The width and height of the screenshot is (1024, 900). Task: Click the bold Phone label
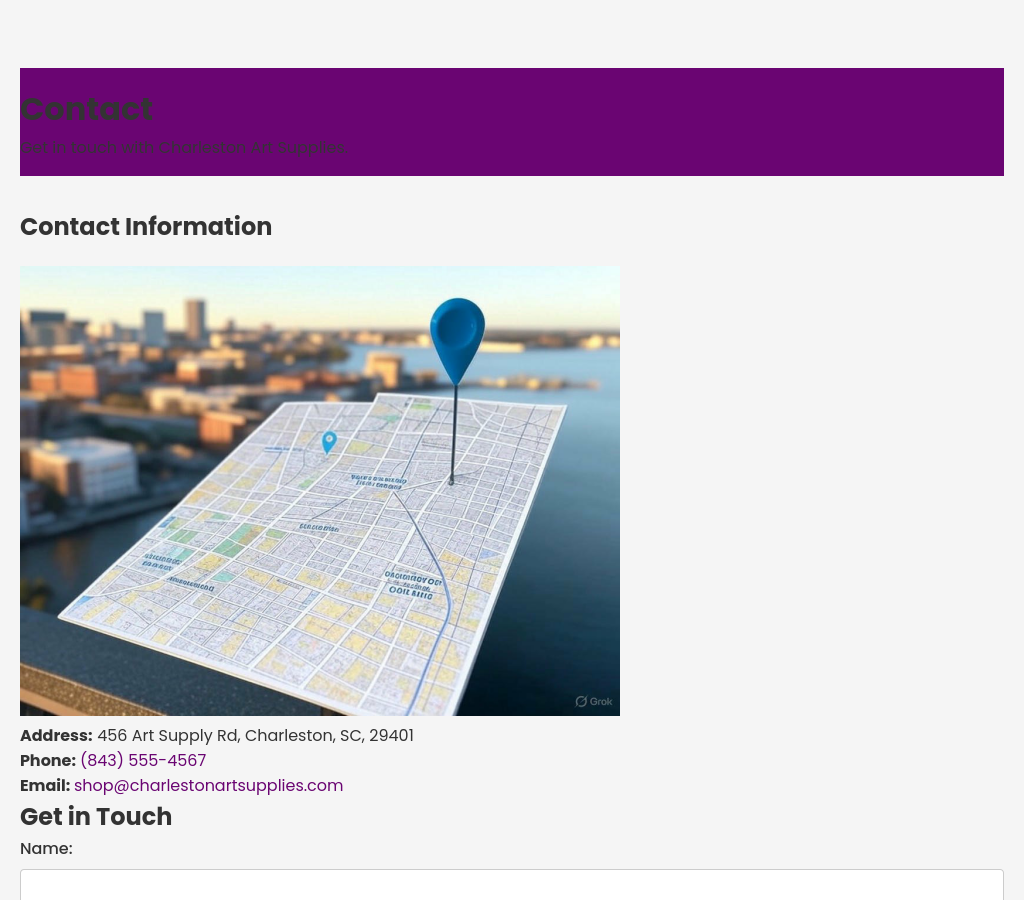[x=48, y=760]
